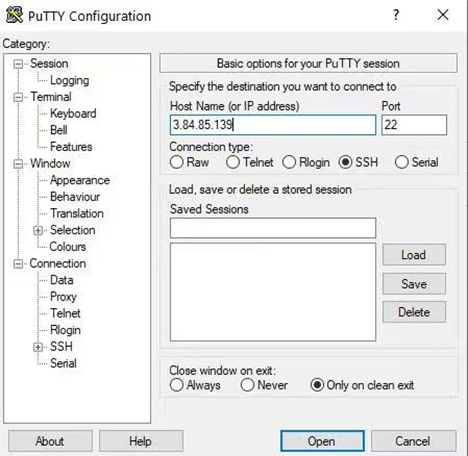Go to the Colours settings panel
This screenshot has height=456, width=468.
[x=68, y=247]
